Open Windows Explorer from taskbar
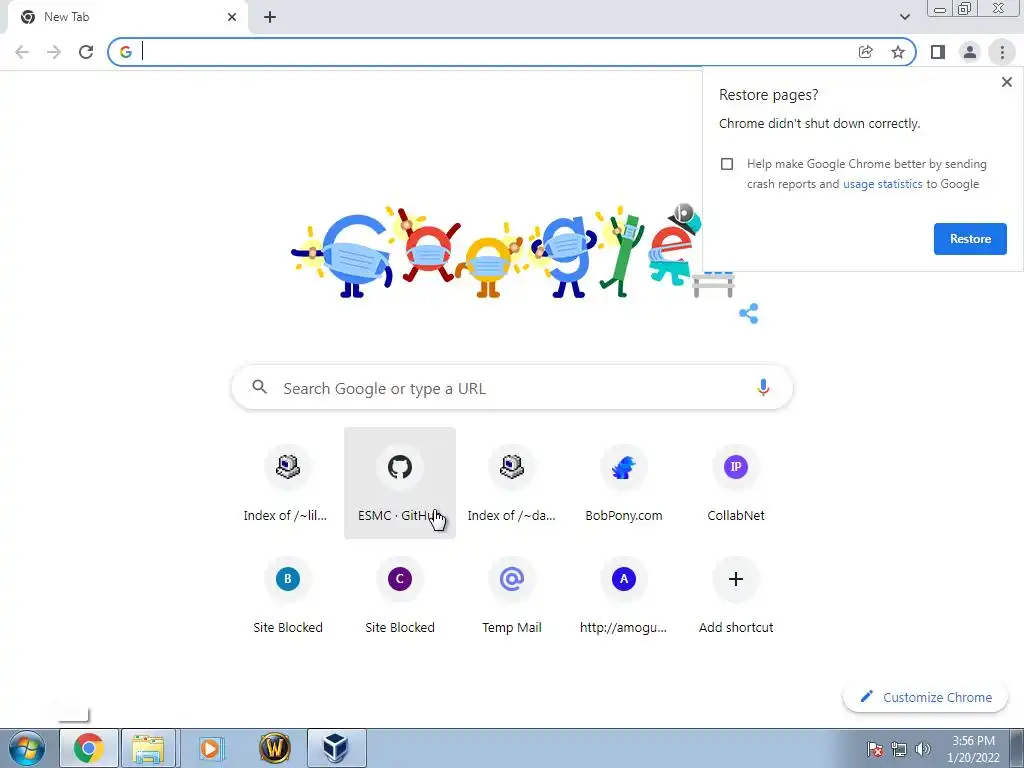This screenshot has height=768, width=1024. (148, 748)
